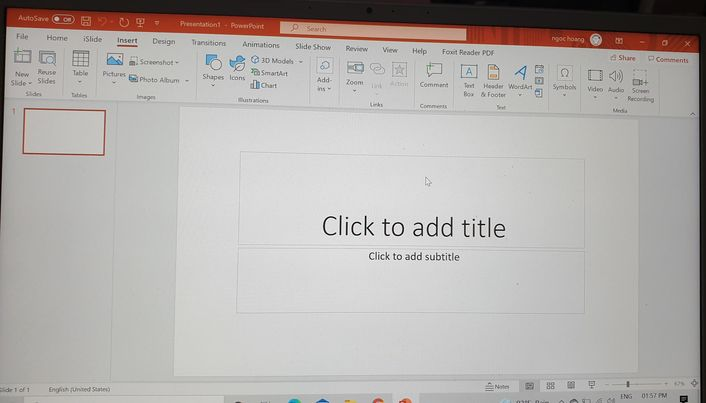This screenshot has height=403, width=706.
Task: Click the Redo arrow
Action: [124, 22]
